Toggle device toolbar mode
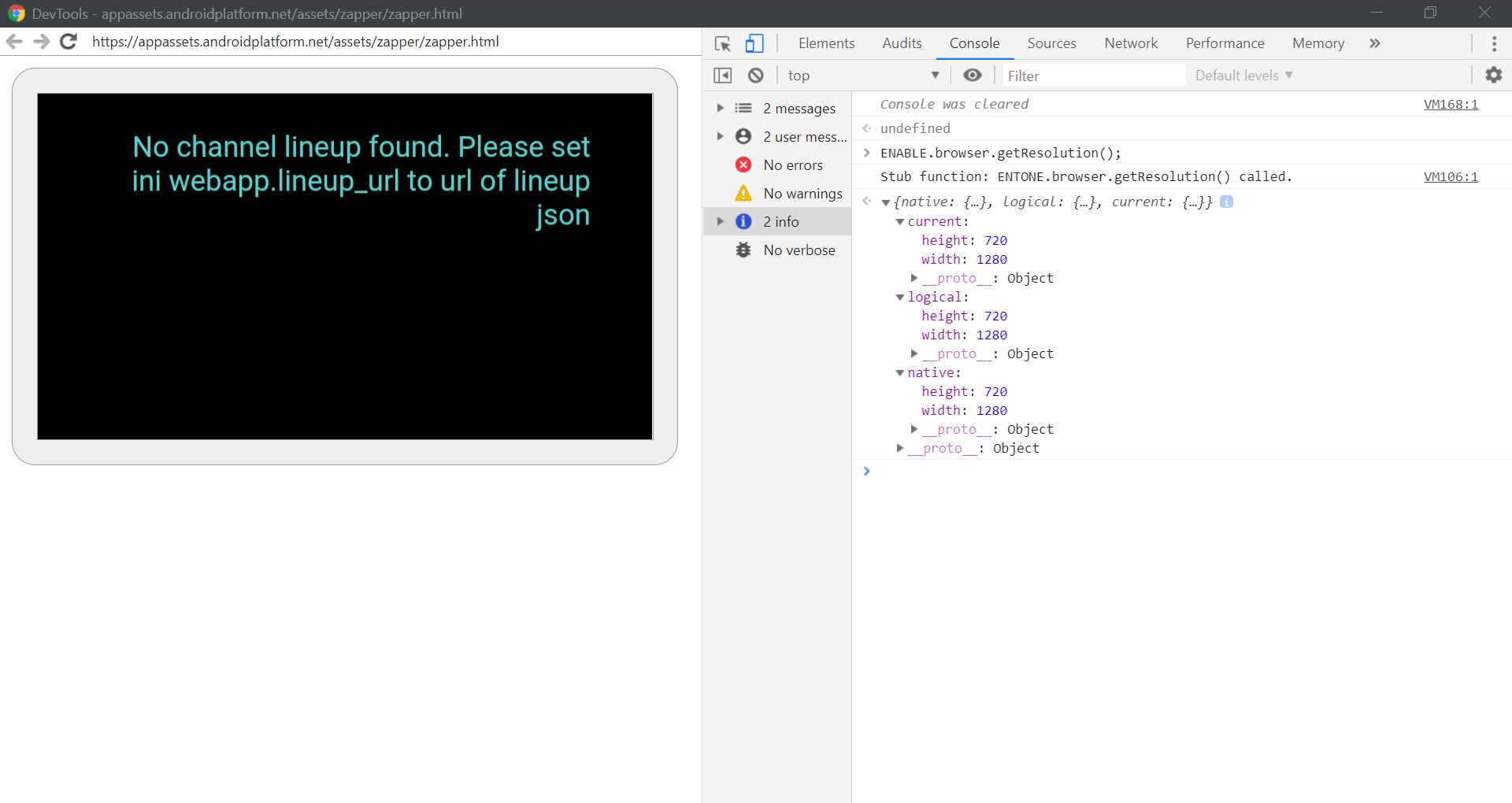Viewport: 1512px width, 803px height. click(x=754, y=43)
